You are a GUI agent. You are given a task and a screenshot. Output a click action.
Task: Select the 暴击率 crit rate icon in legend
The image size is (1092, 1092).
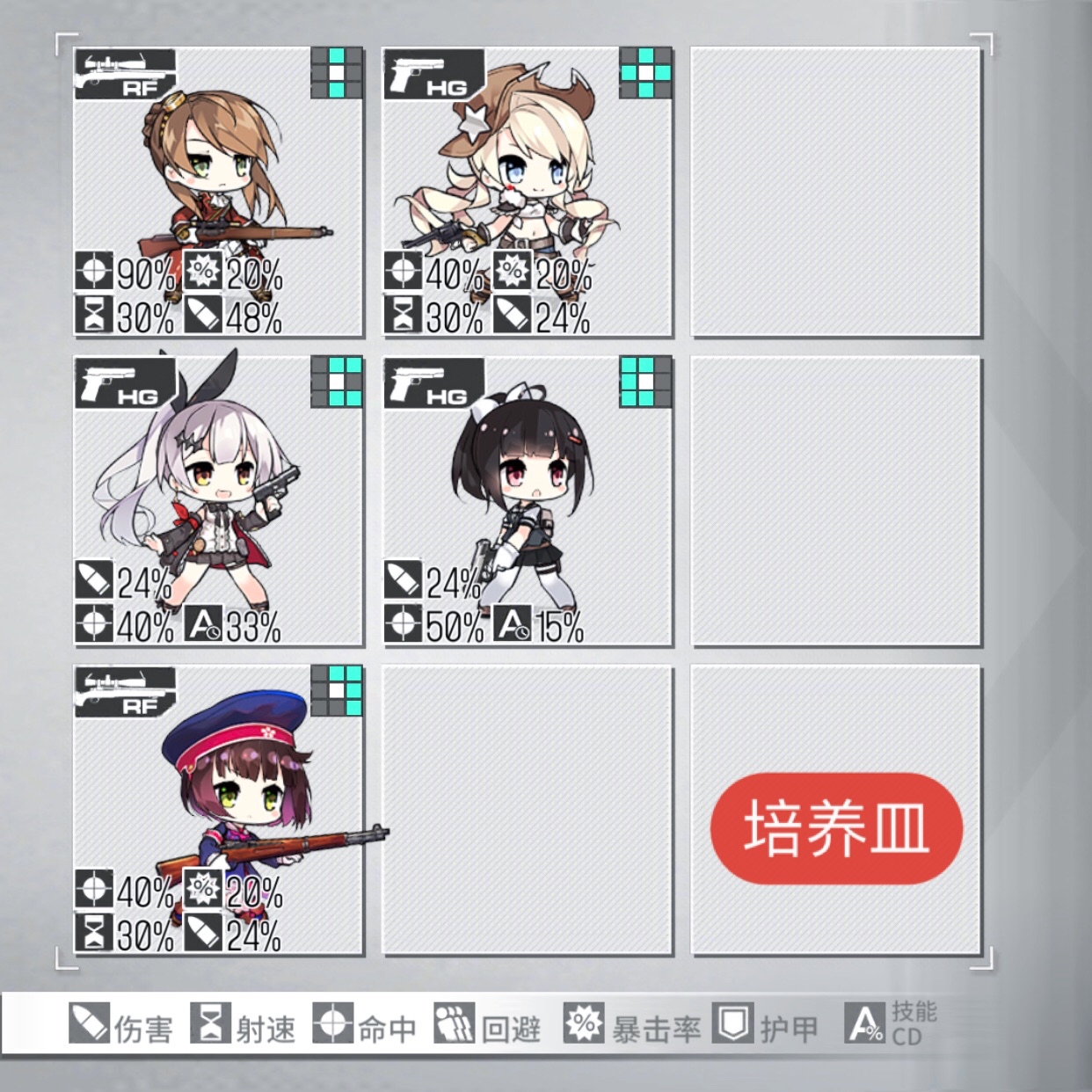pos(584,1024)
